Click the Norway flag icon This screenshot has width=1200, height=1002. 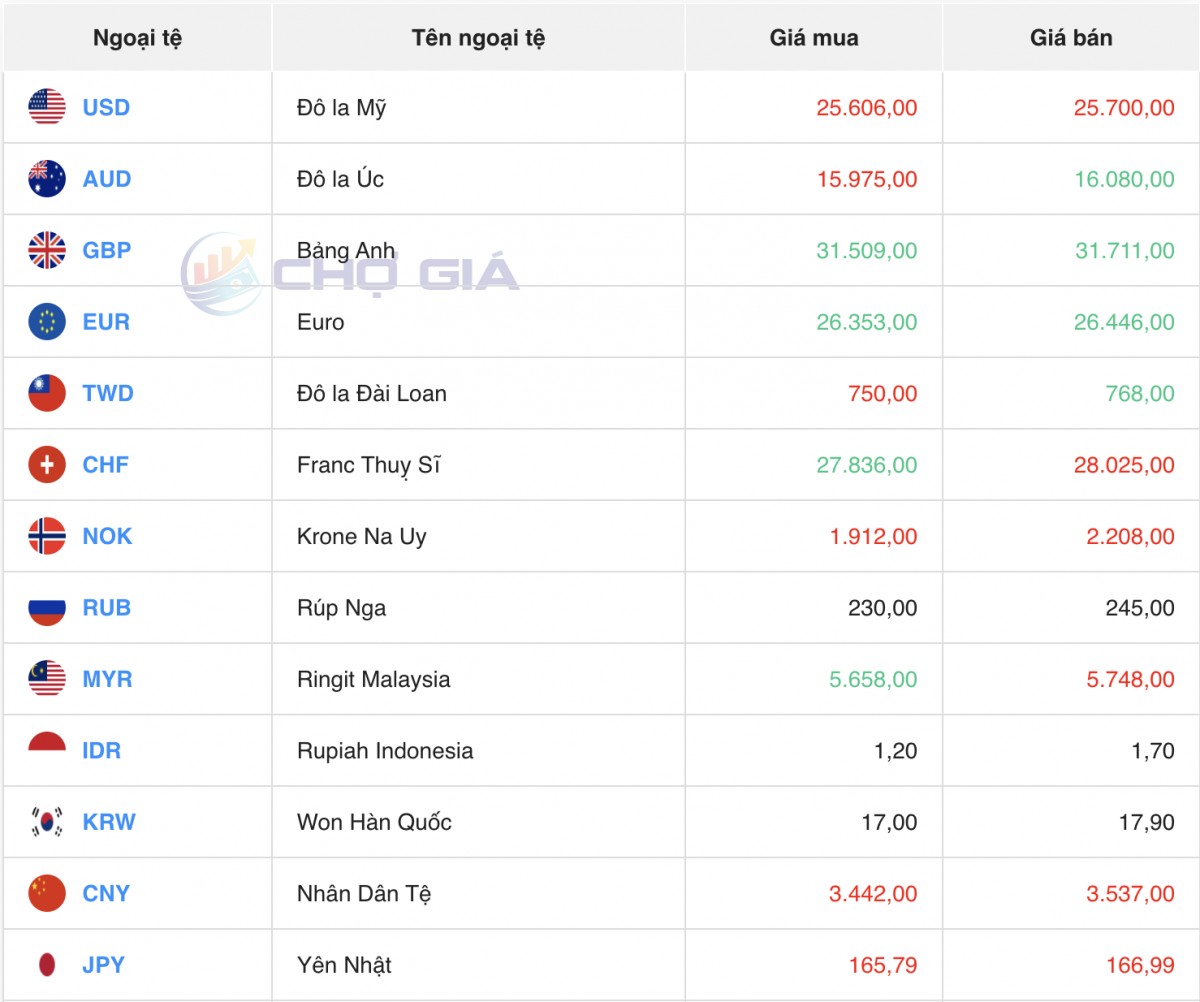pos(47,536)
